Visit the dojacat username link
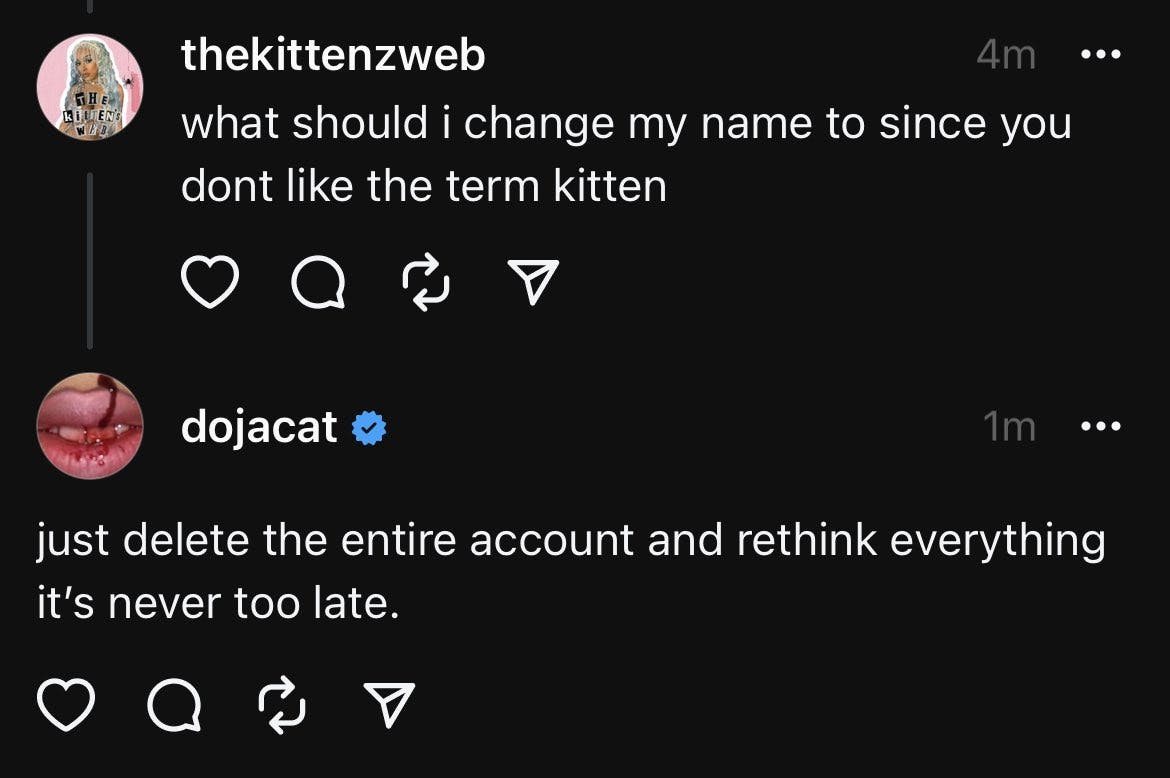1170x778 pixels. (x=259, y=427)
